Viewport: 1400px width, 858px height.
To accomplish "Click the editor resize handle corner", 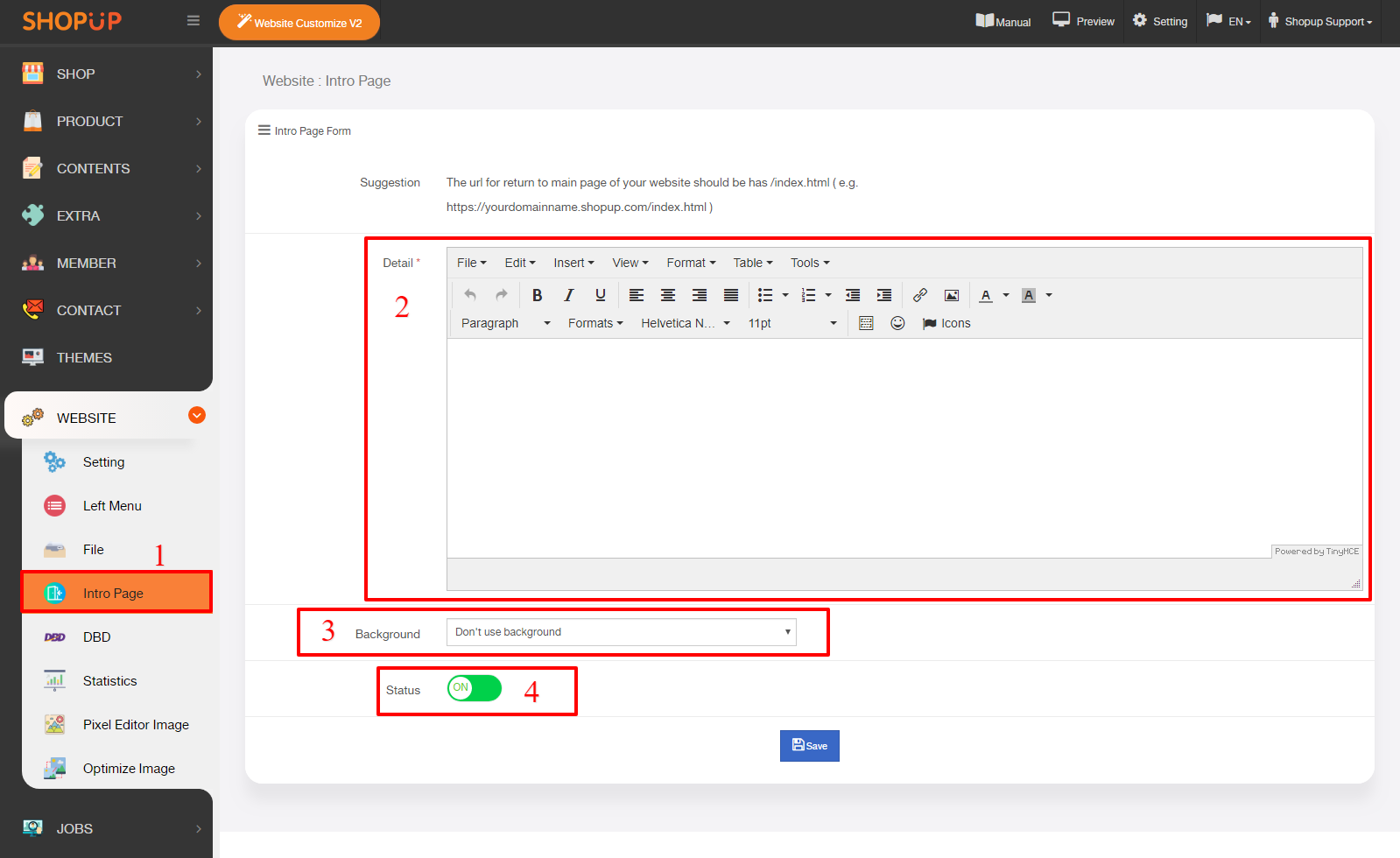I will (x=1356, y=583).
